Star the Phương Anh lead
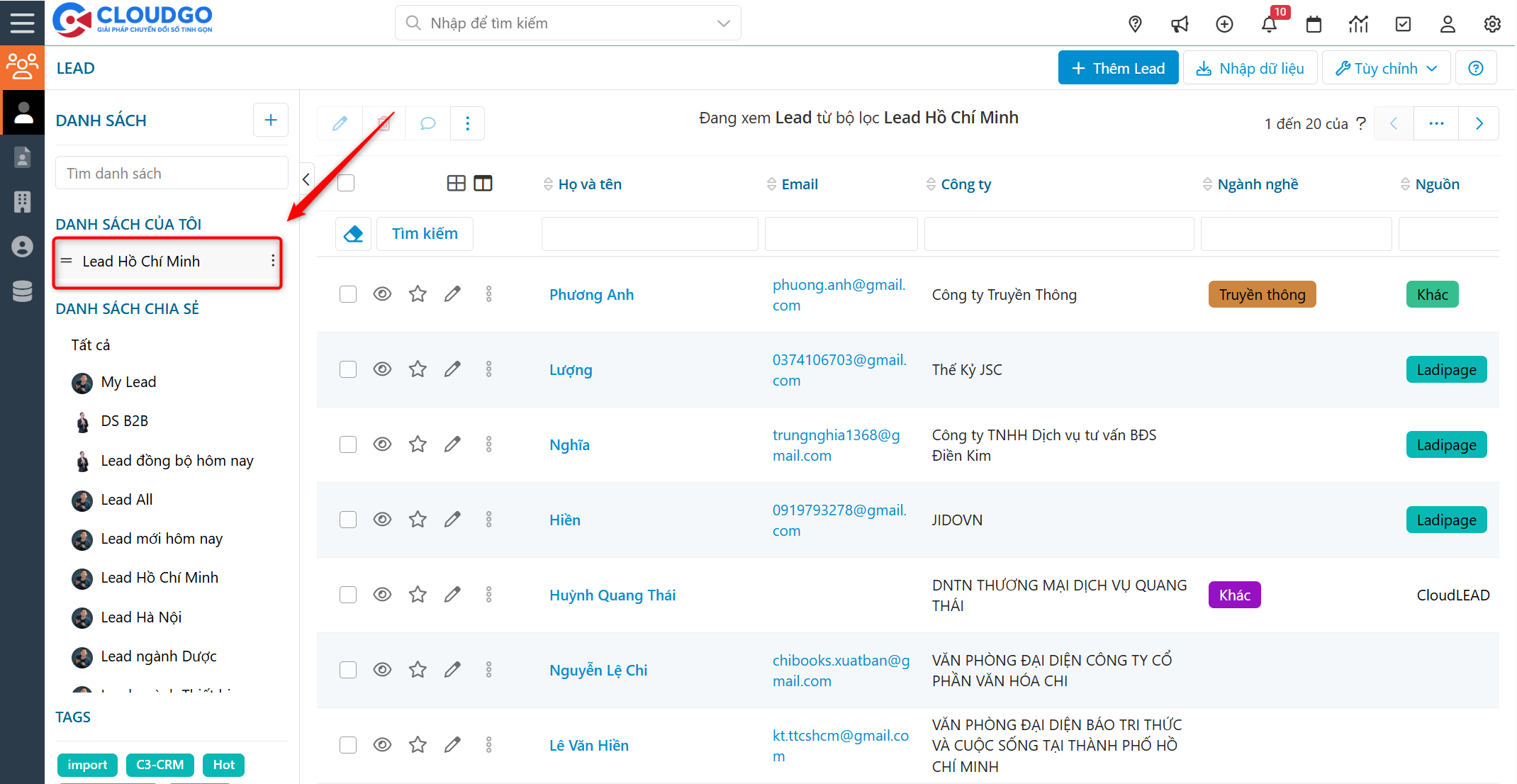The width and height of the screenshot is (1517, 784). point(418,293)
